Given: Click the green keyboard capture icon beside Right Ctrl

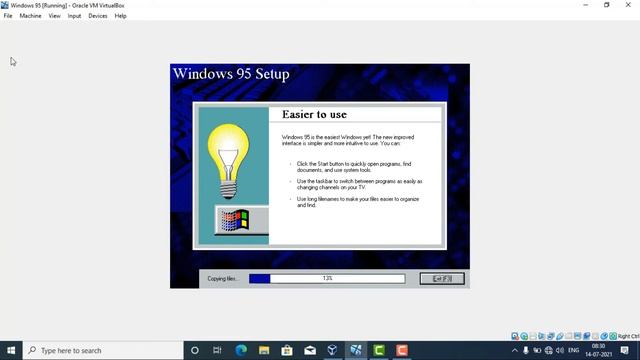Looking at the screenshot, I should (613, 336).
